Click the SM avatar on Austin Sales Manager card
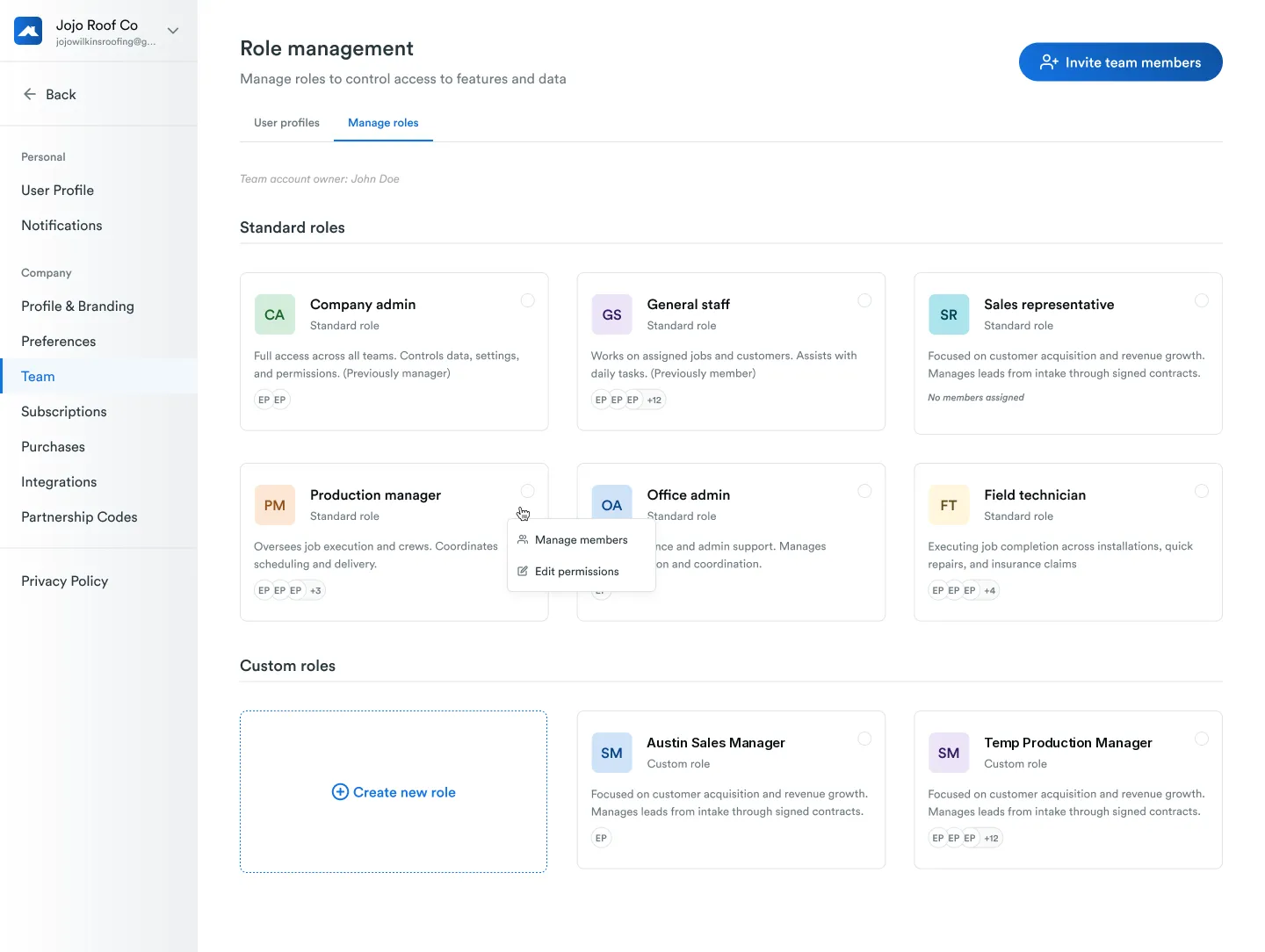The height and width of the screenshot is (952, 1265). pyautogui.click(x=611, y=753)
